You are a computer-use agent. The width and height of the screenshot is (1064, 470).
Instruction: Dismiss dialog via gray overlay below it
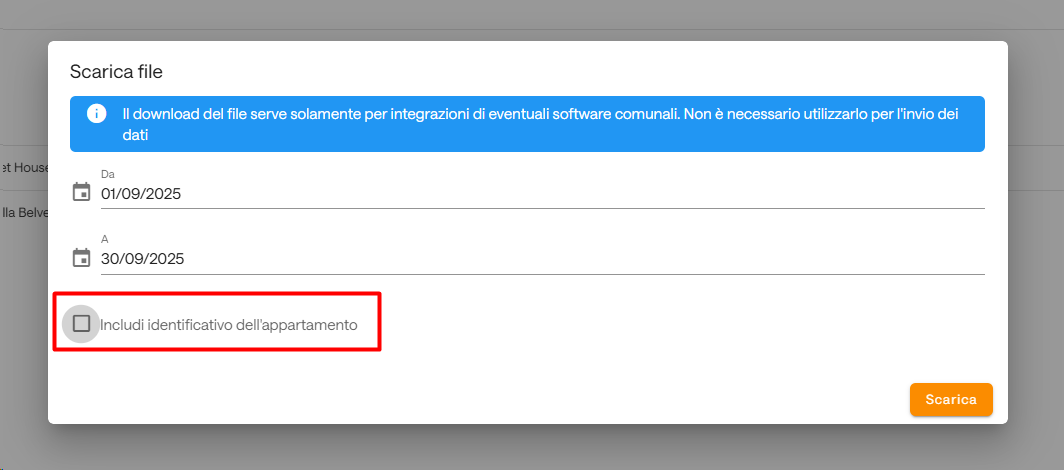pos(532,448)
